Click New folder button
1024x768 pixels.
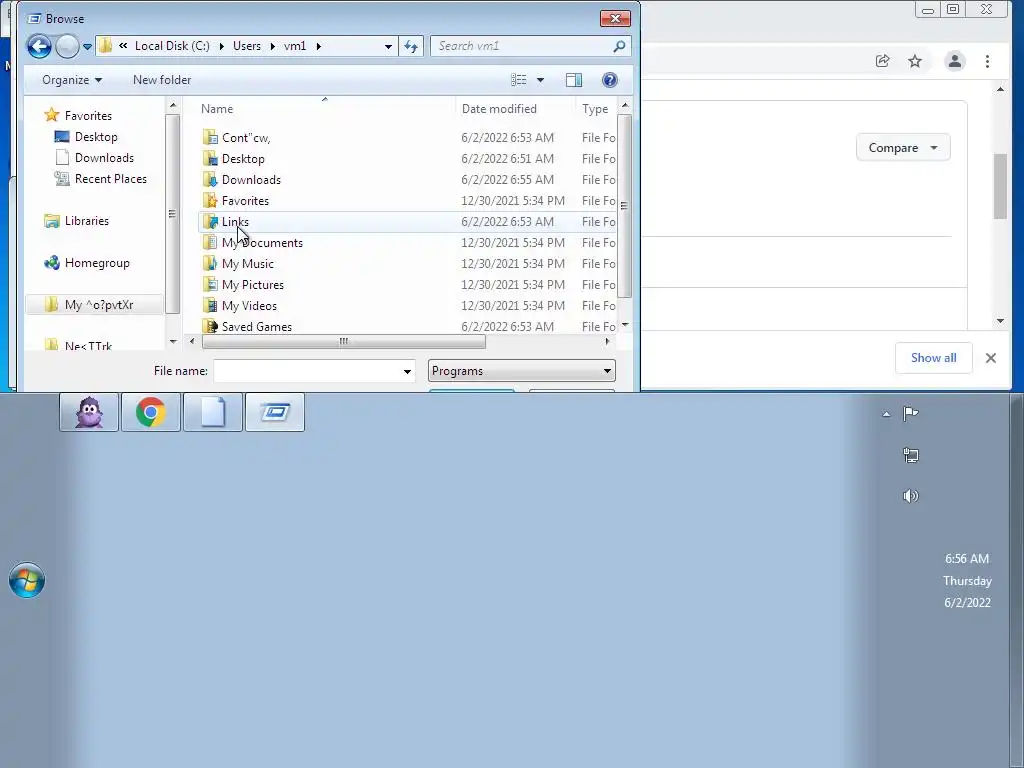point(162,80)
